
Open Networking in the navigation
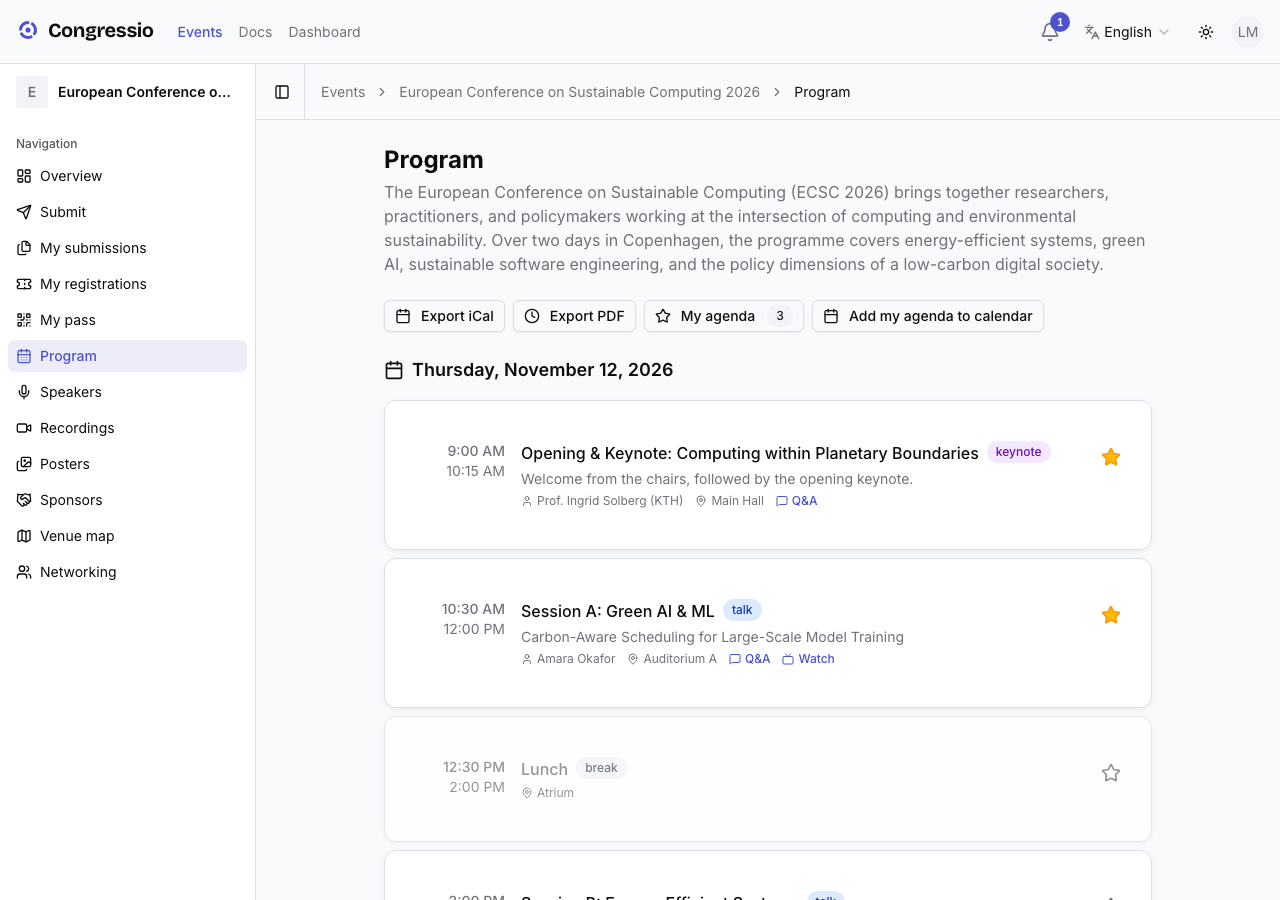(127, 572)
